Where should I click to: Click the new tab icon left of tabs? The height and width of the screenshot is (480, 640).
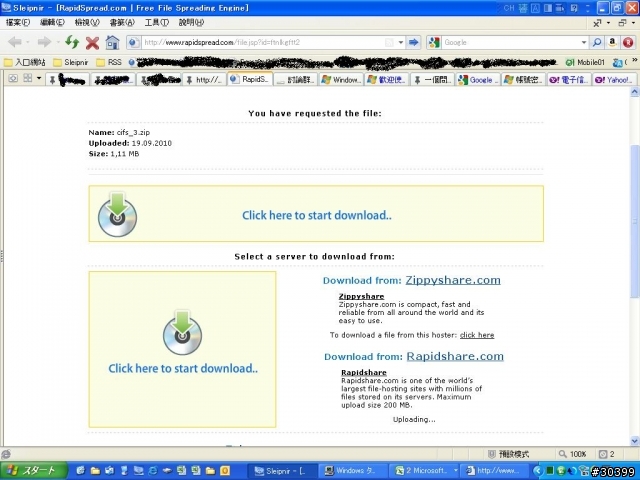click(x=13, y=78)
